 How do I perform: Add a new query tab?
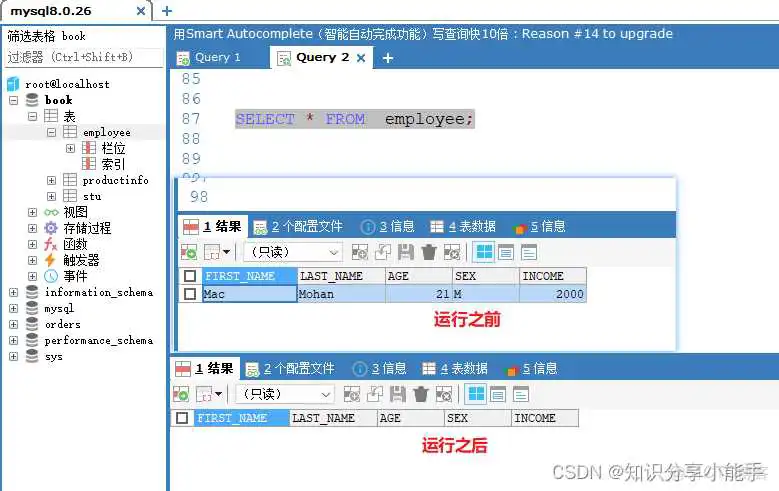point(388,58)
